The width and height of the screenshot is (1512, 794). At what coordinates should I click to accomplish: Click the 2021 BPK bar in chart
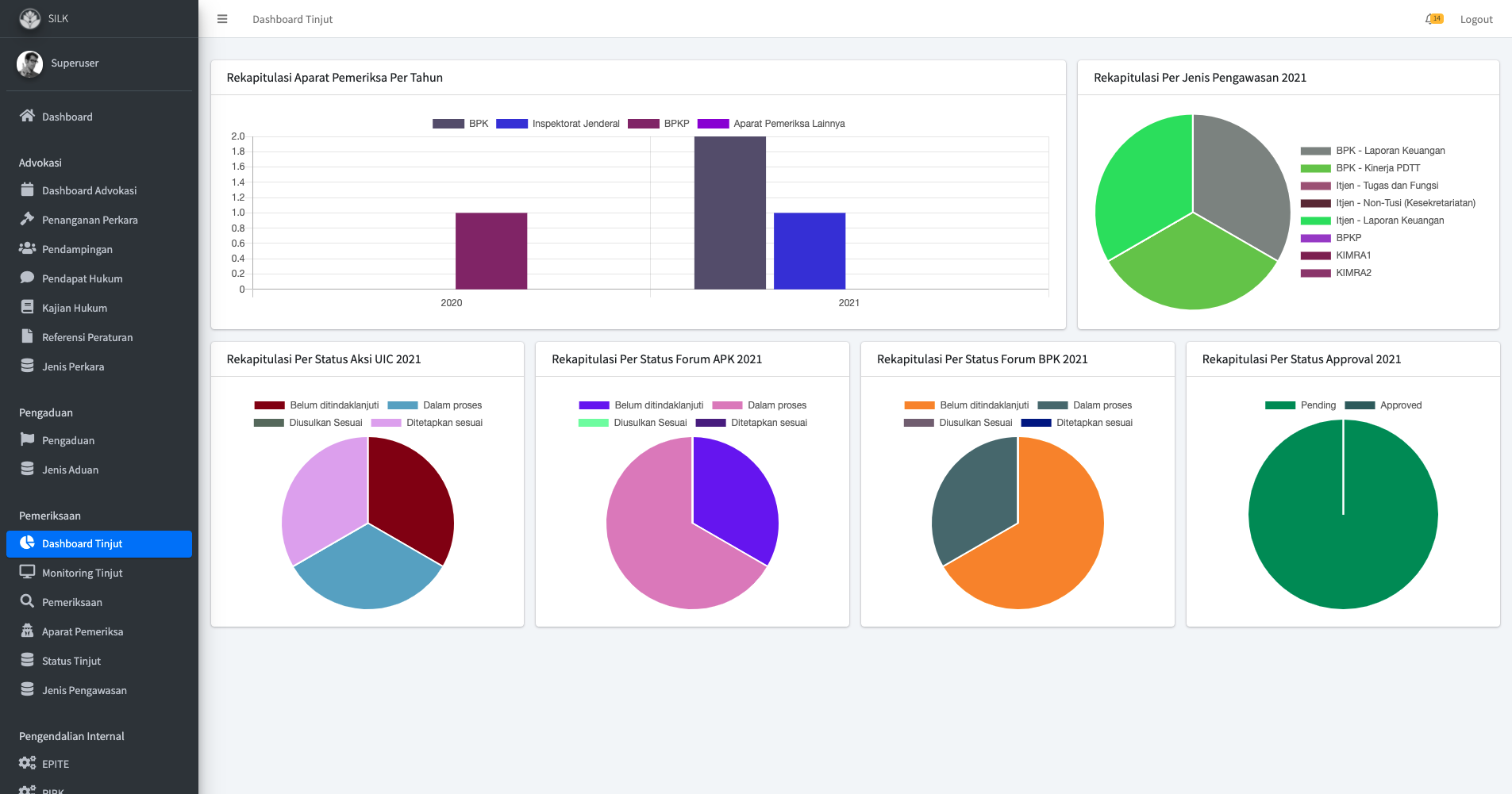(729, 213)
